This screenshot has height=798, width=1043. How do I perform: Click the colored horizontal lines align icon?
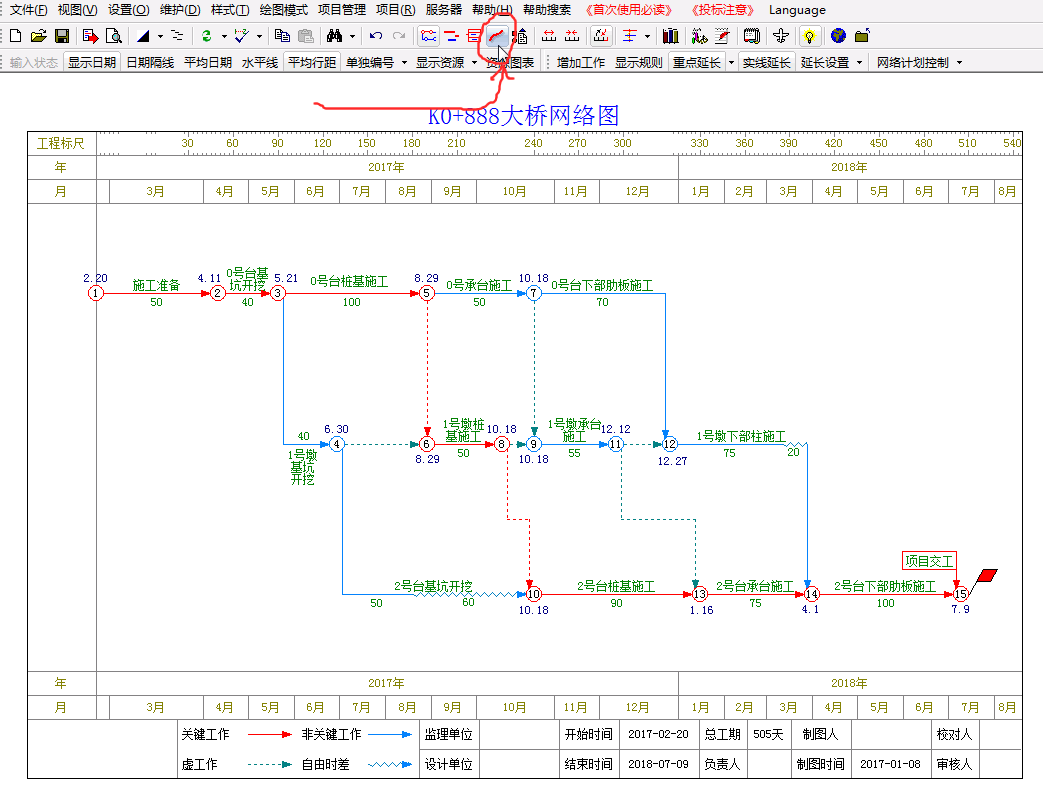click(629, 36)
